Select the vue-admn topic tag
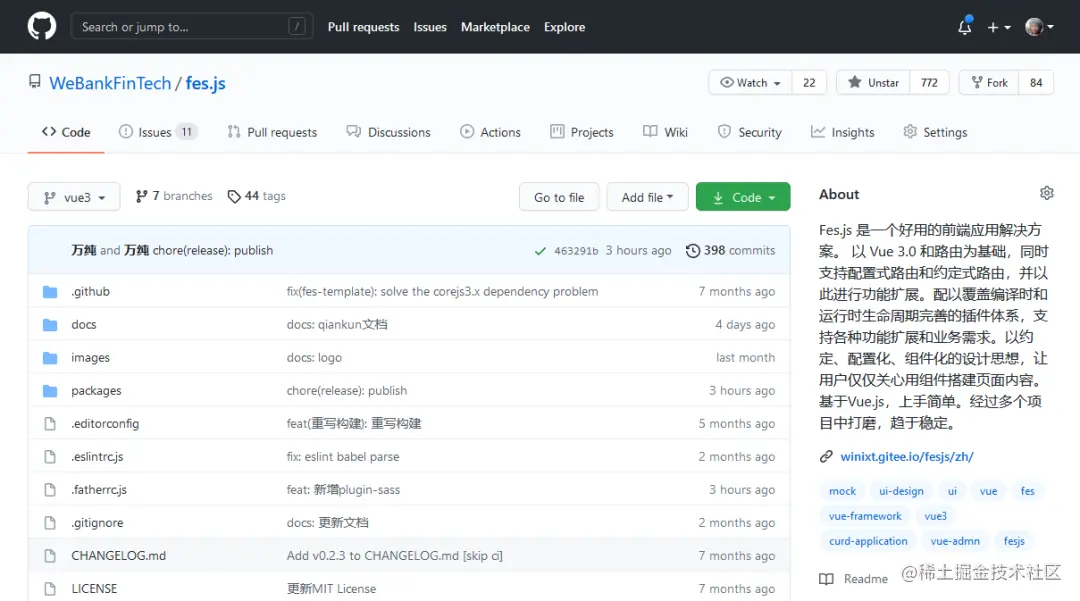1080x601 pixels. (x=955, y=540)
